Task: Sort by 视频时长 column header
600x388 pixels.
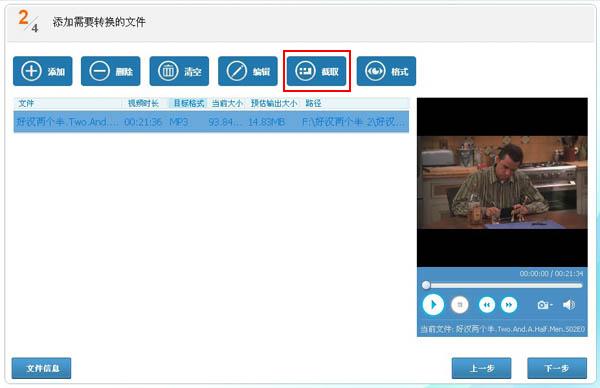Action: (x=143, y=103)
